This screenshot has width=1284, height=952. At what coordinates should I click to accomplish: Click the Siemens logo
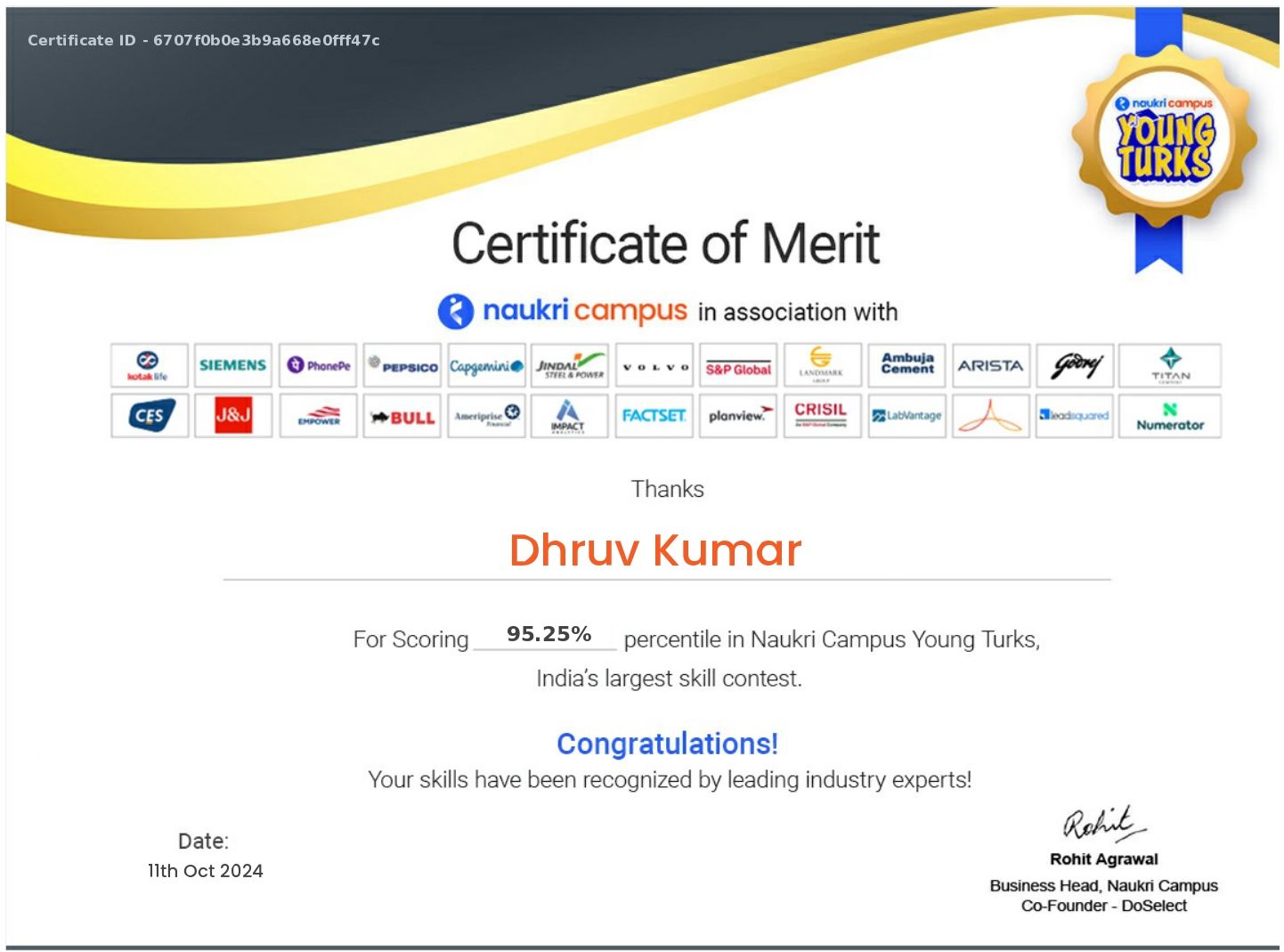click(232, 365)
